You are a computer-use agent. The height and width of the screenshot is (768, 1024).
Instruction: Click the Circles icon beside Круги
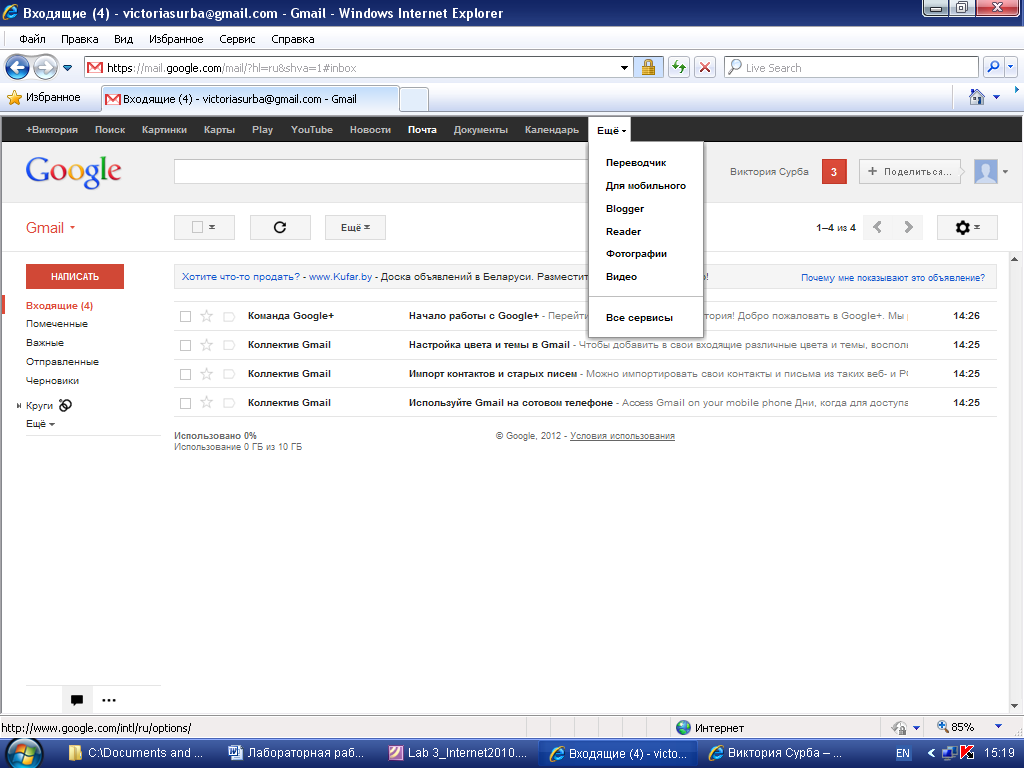click(65, 406)
